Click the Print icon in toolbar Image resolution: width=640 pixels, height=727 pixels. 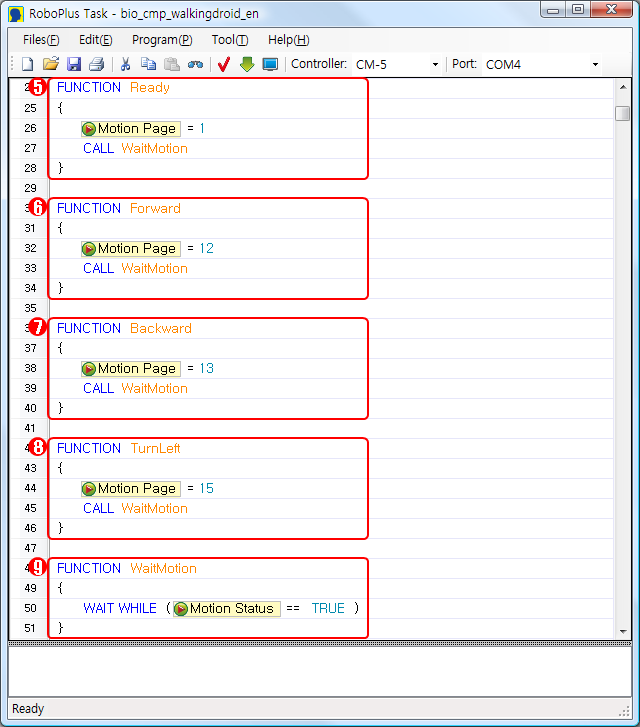coord(96,64)
